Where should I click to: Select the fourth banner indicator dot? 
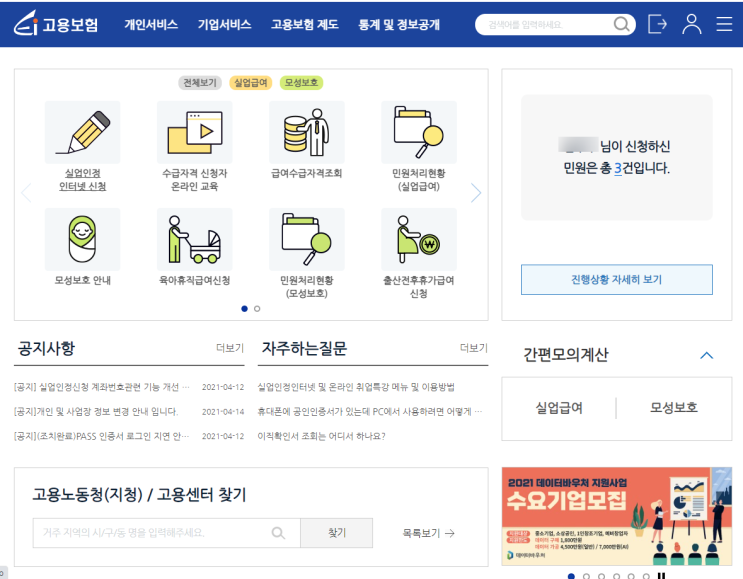[x=616, y=576]
